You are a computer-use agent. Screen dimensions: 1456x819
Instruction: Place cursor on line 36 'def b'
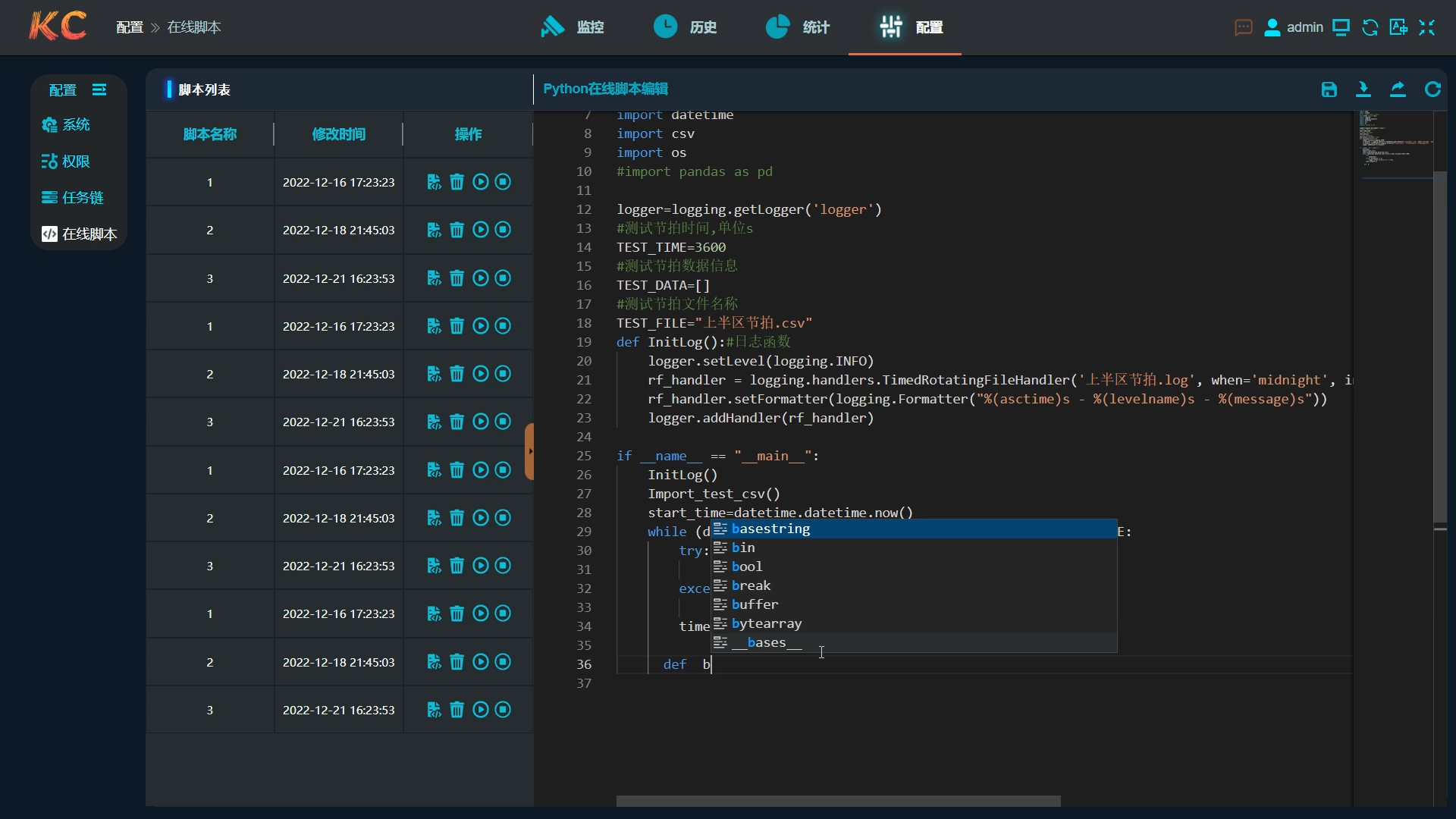(686, 664)
